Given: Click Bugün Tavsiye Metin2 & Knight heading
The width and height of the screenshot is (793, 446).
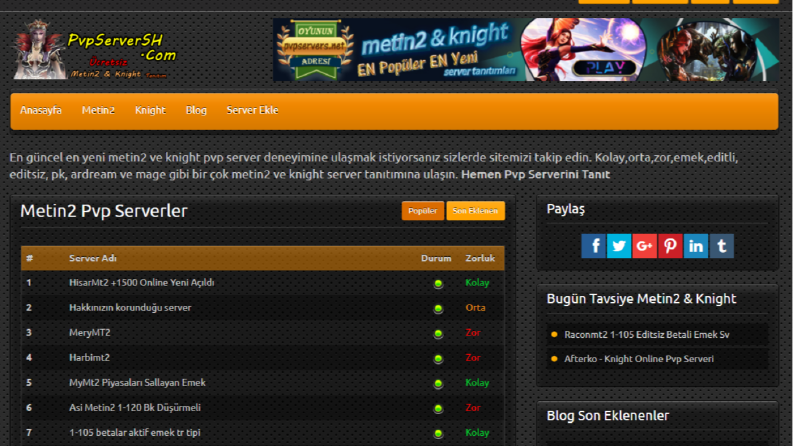Looking at the screenshot, I should (641, 299).
